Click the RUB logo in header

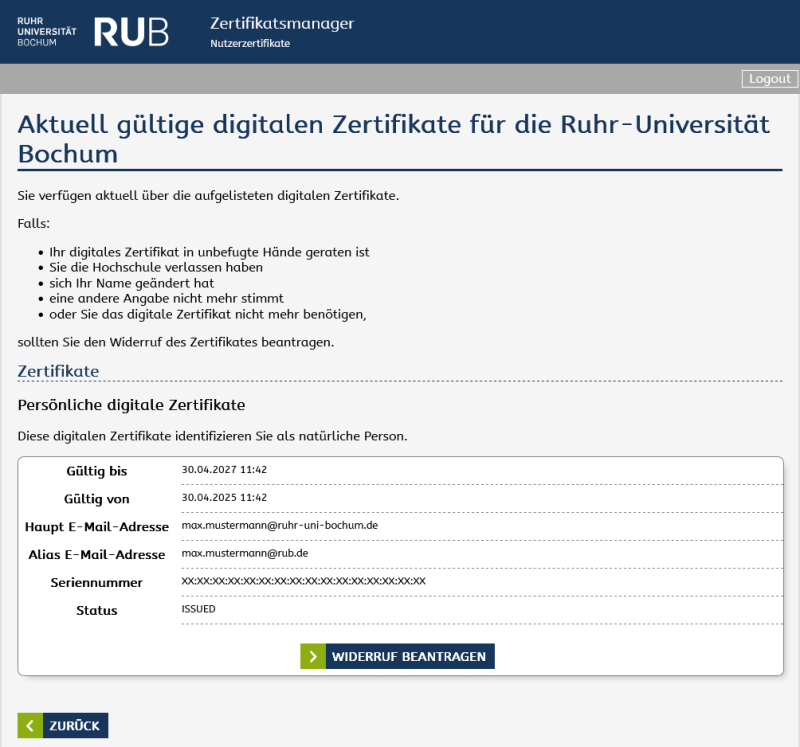click(x=131, y=32)
